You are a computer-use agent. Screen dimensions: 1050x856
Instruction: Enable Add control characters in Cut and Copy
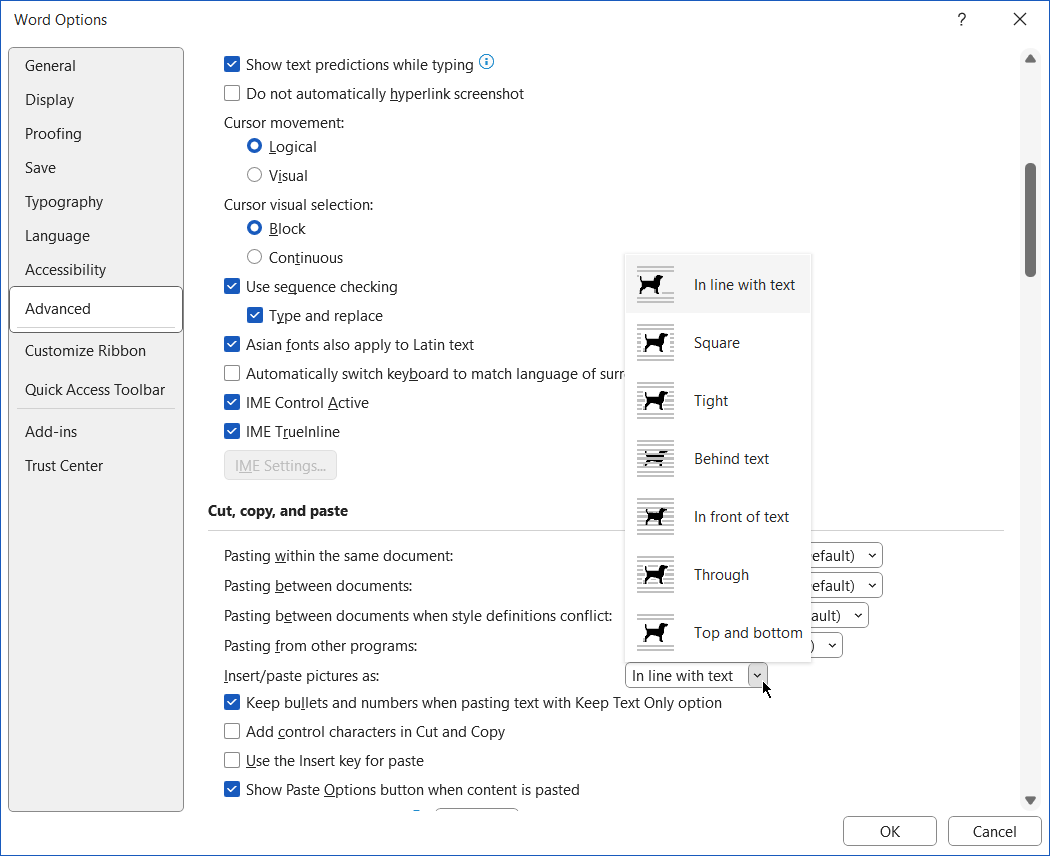[x=232, y=731]
